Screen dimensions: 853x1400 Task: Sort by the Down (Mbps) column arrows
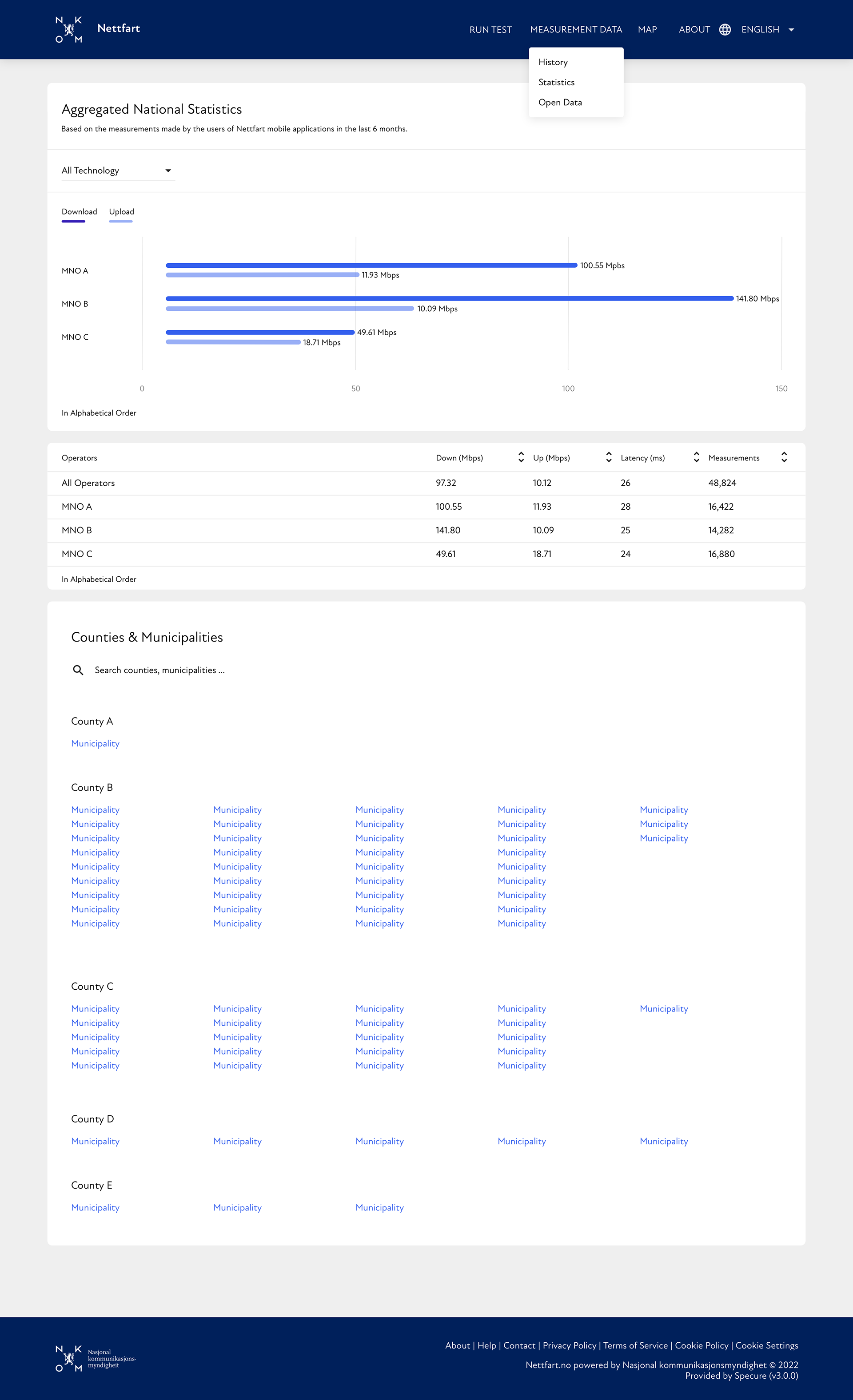click(521, 457)
